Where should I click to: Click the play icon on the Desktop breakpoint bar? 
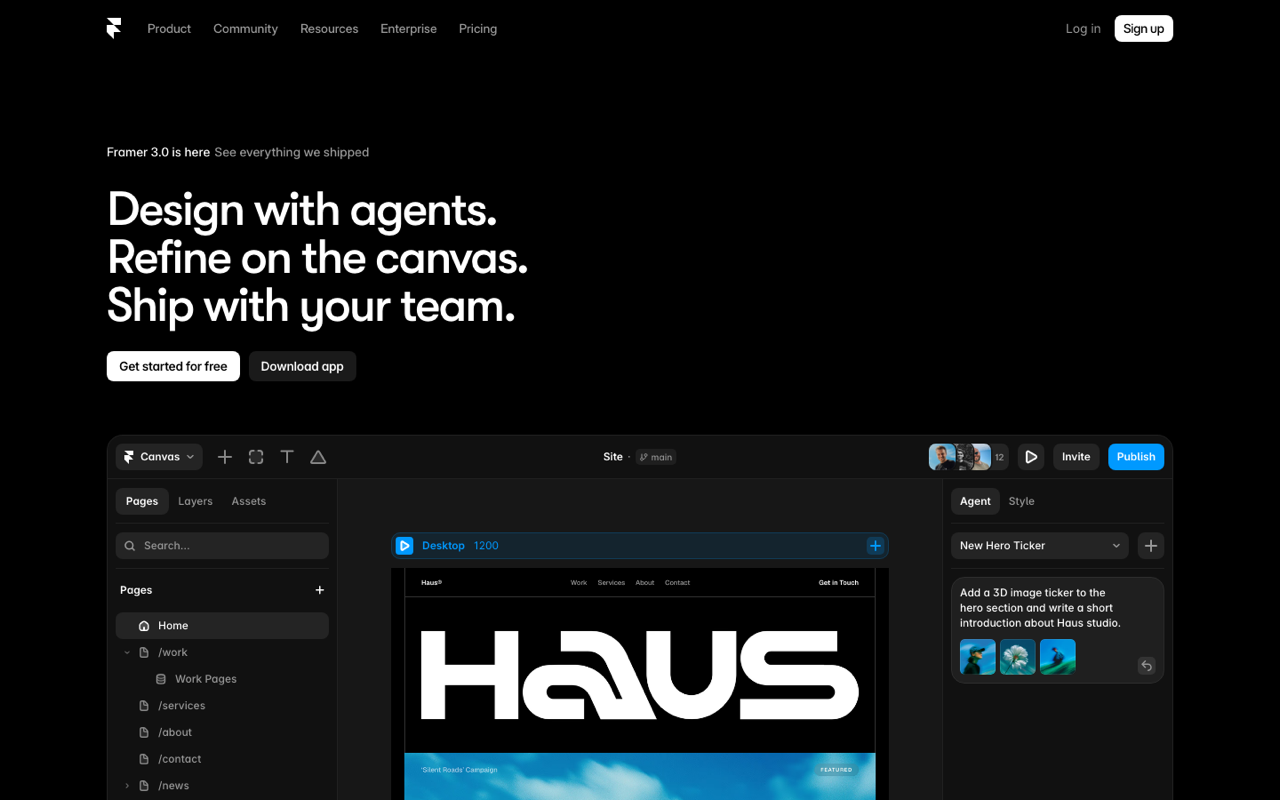coord(405,546)
